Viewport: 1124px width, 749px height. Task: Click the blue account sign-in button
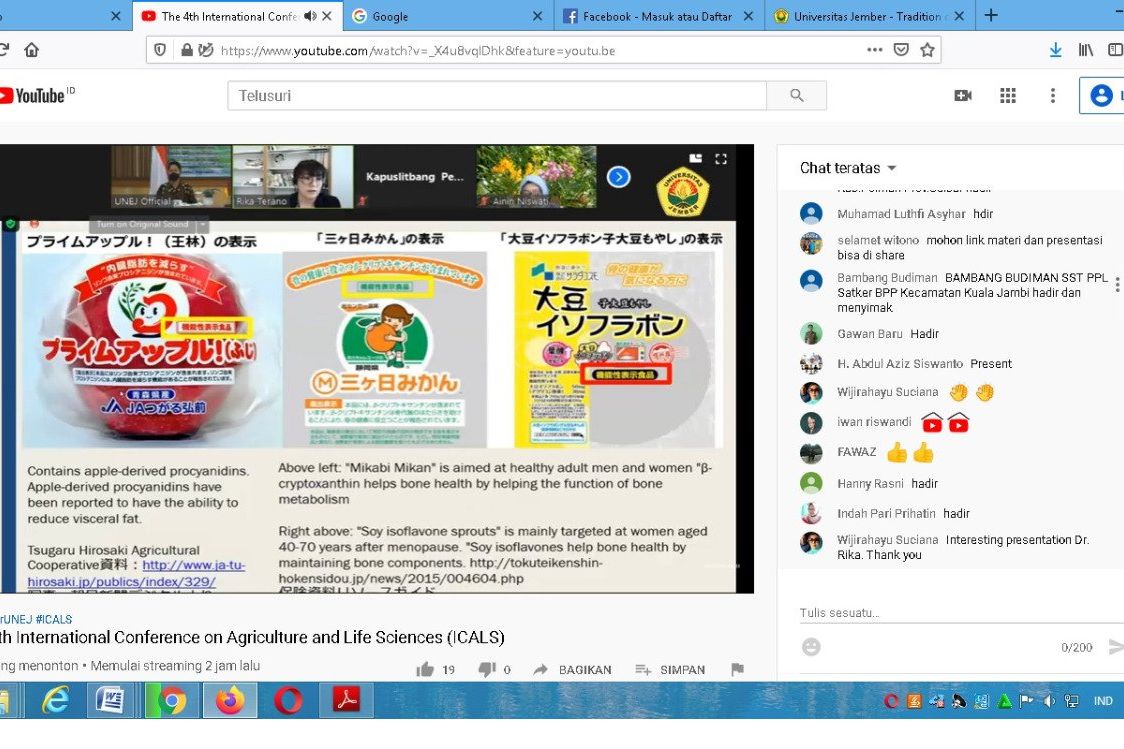click(x=1102, y=95)
